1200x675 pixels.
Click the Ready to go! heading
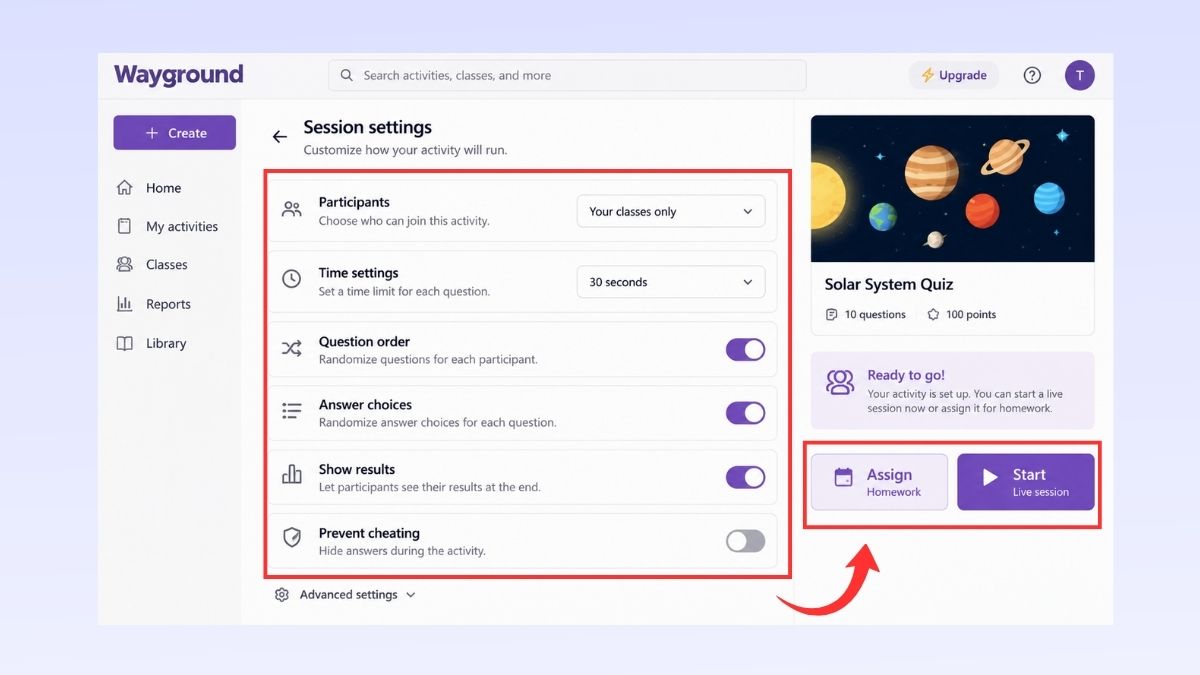906,375
